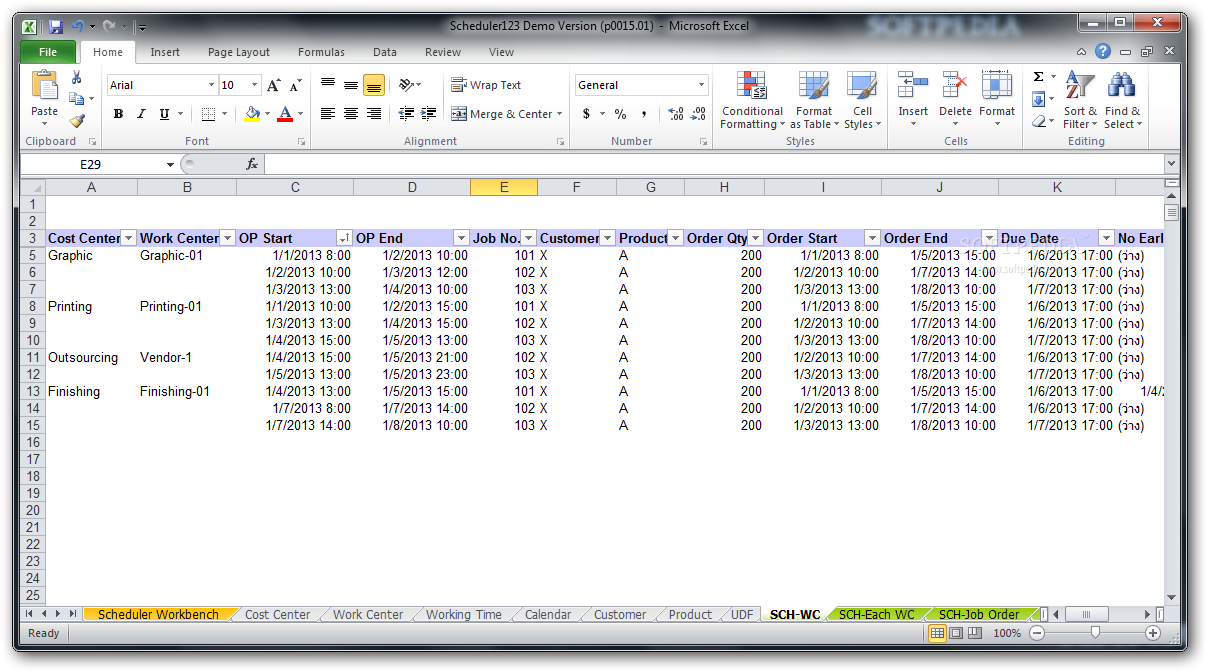Click the Increase Font Size icon

[x=274, y=86]
